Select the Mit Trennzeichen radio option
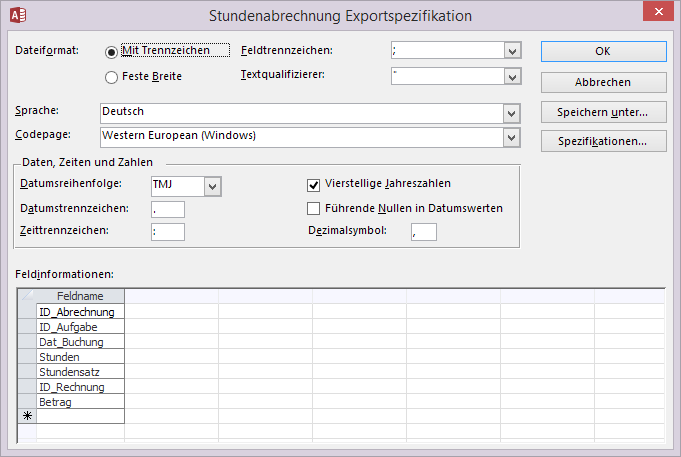This screenshot has height=457, width=681. [111, 52]
